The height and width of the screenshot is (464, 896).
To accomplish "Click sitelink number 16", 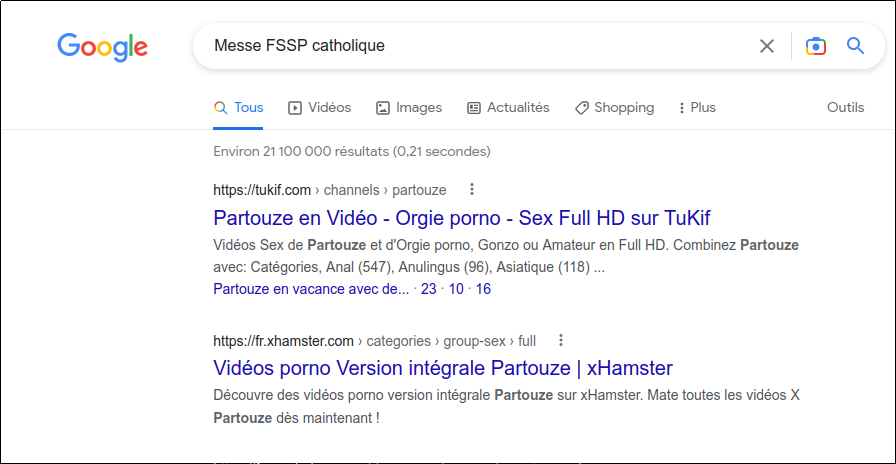I will coord(483,289).
